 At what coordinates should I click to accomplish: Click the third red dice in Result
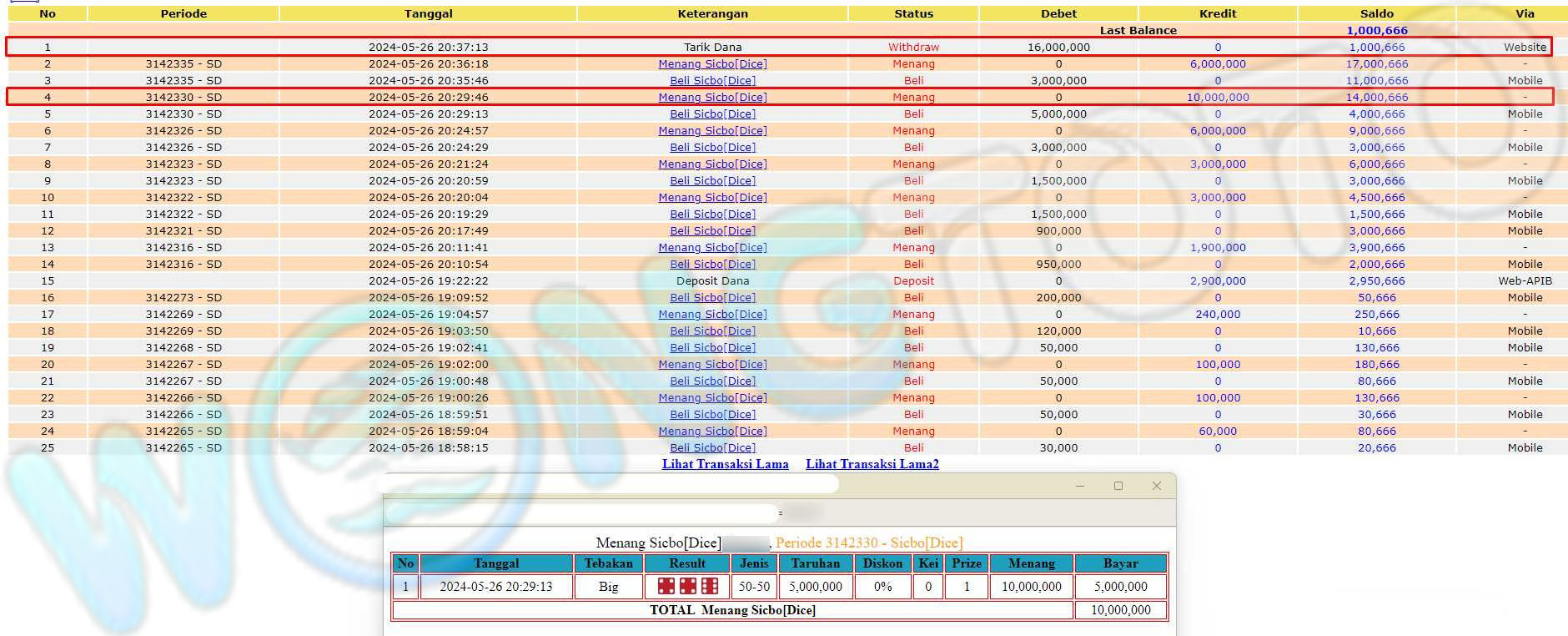click(709, 586)
